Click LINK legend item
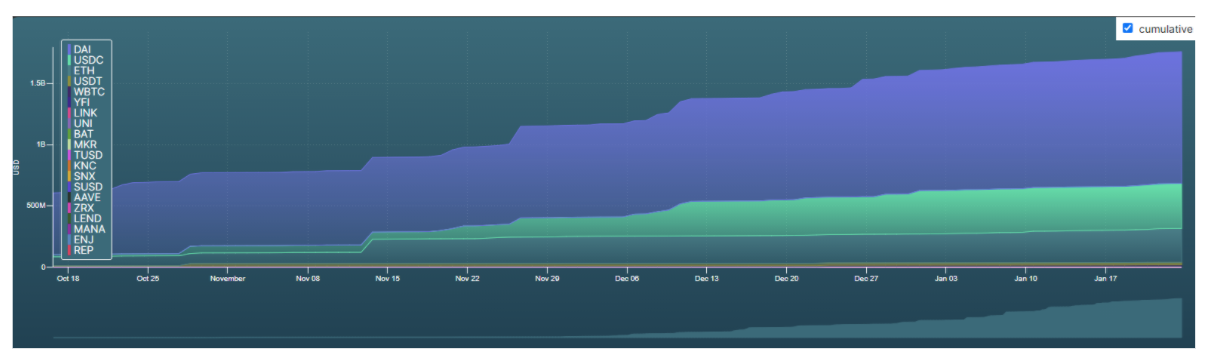1213x362 pixels. tap(85, 113)
